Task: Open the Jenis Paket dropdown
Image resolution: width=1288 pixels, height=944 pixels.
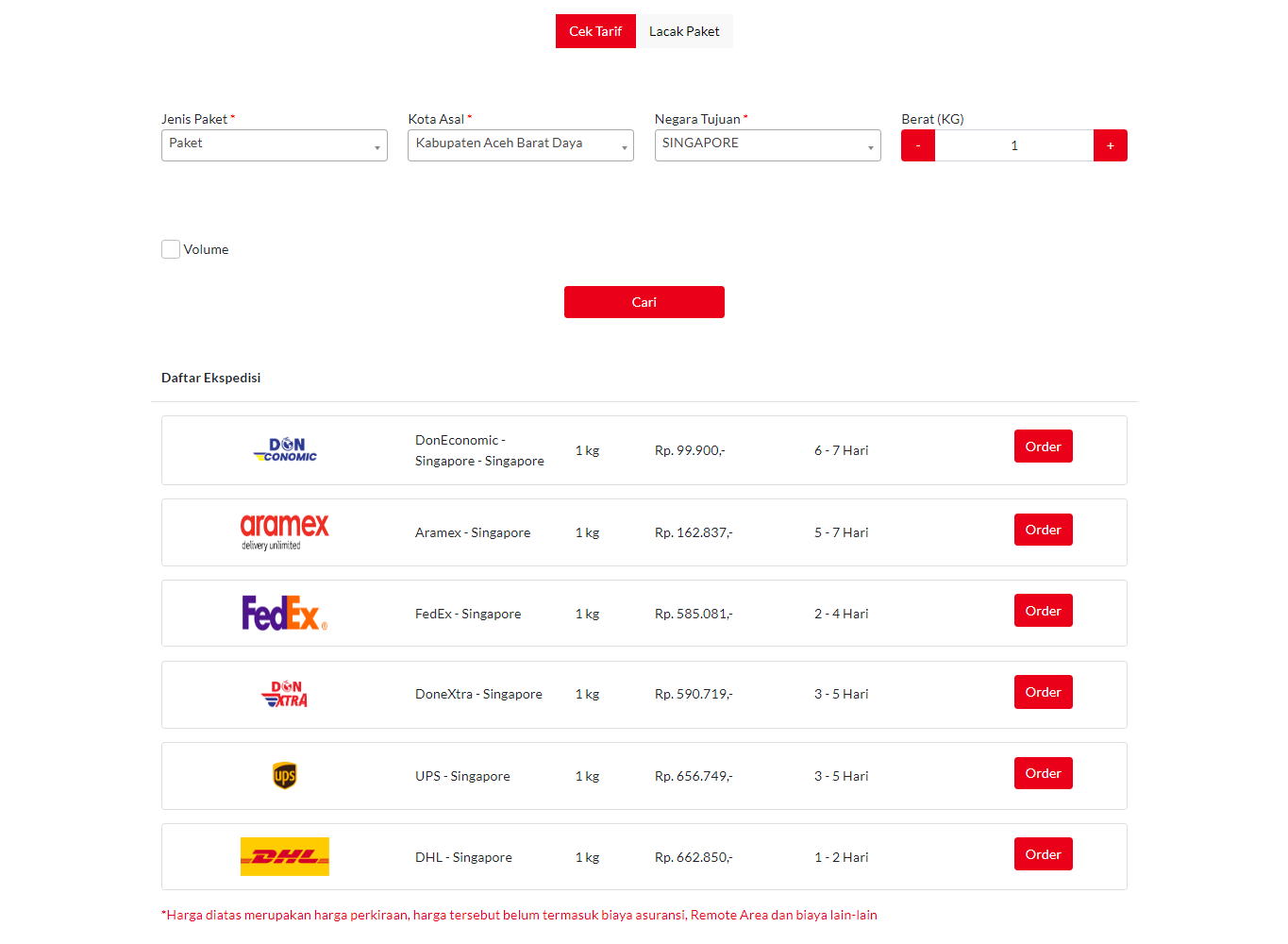Action: 274,145
